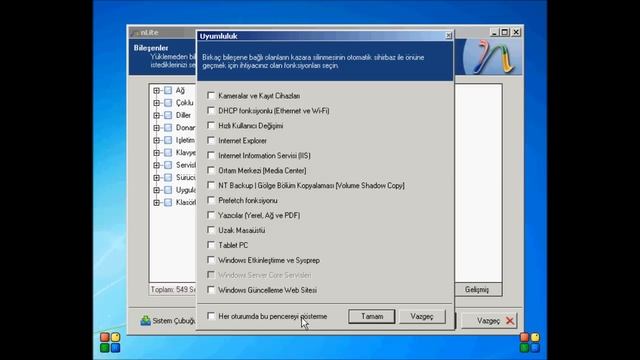
Task: Expand the Donanım tree node
Action: pos(156,128)
